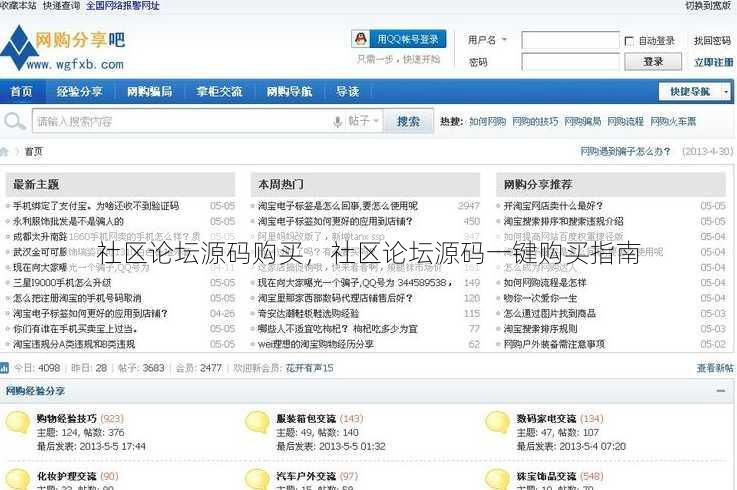Click hot search 网购流程
Image resolution: width=737 pixels, height=490 pixels.
[626, 121]
